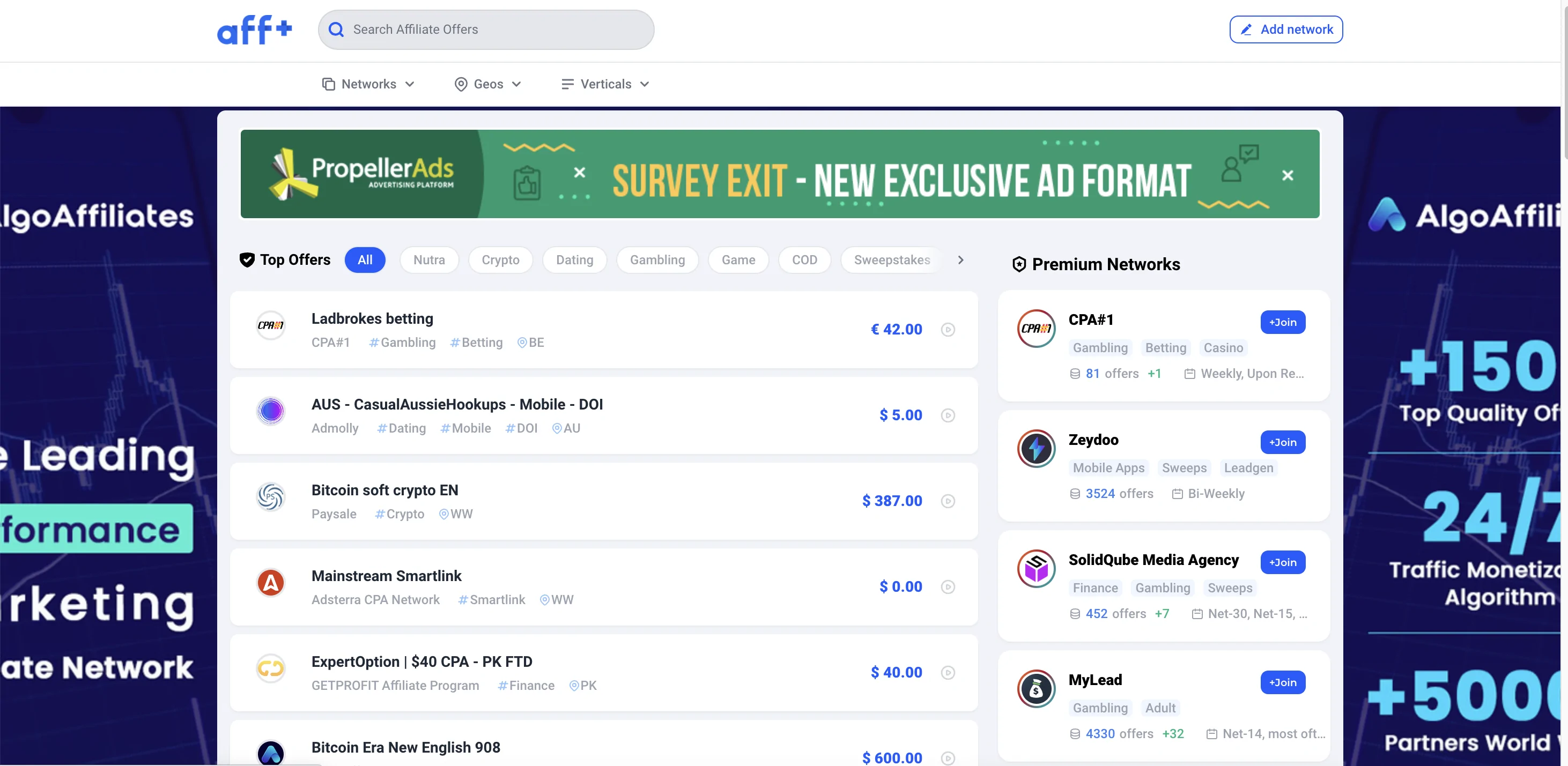Click play icon on Bitcoin soft crypto
This screenshot has width=1568, height=766.
948,501
